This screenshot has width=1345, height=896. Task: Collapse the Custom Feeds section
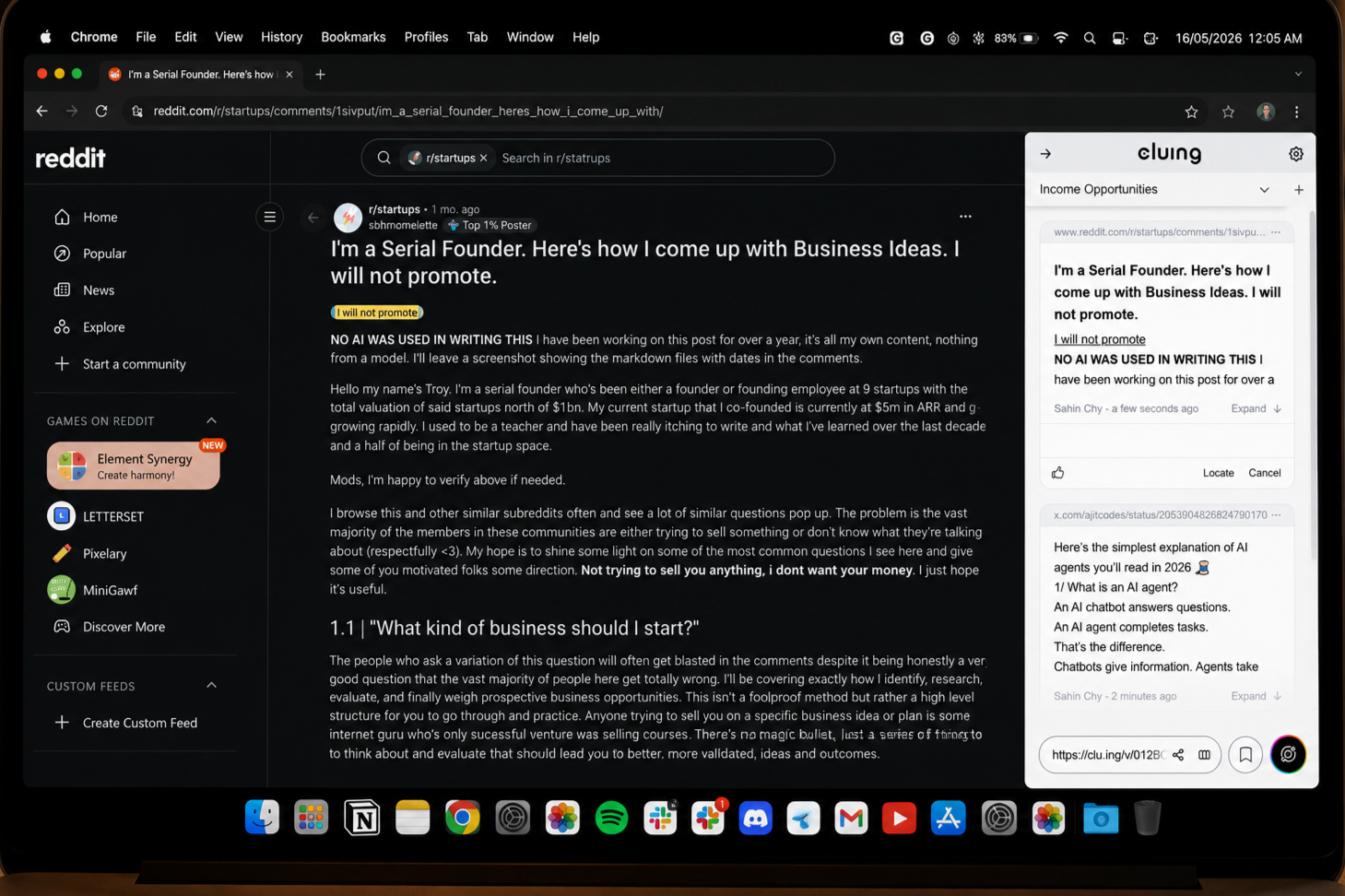(211, 686)
